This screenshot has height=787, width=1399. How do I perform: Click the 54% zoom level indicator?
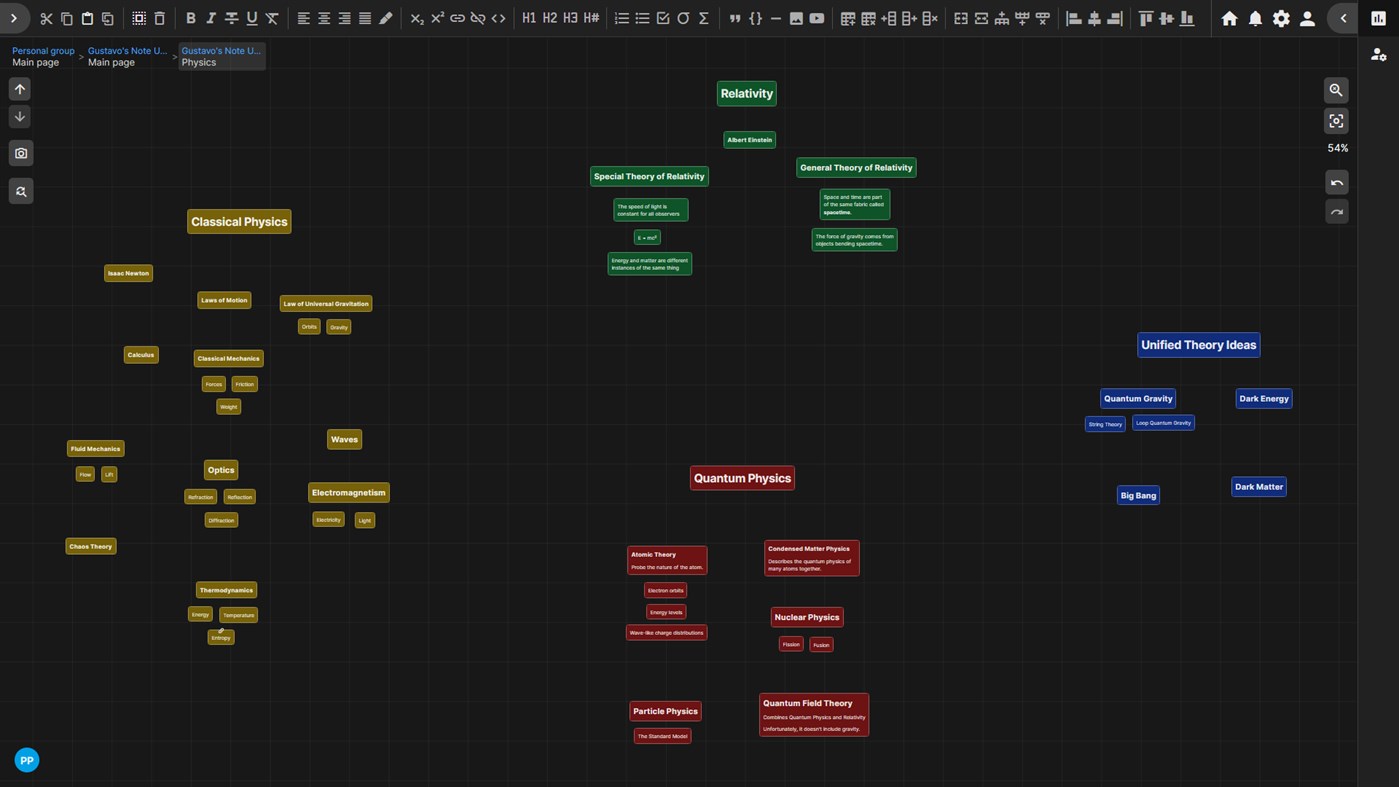coord(1337,147)
